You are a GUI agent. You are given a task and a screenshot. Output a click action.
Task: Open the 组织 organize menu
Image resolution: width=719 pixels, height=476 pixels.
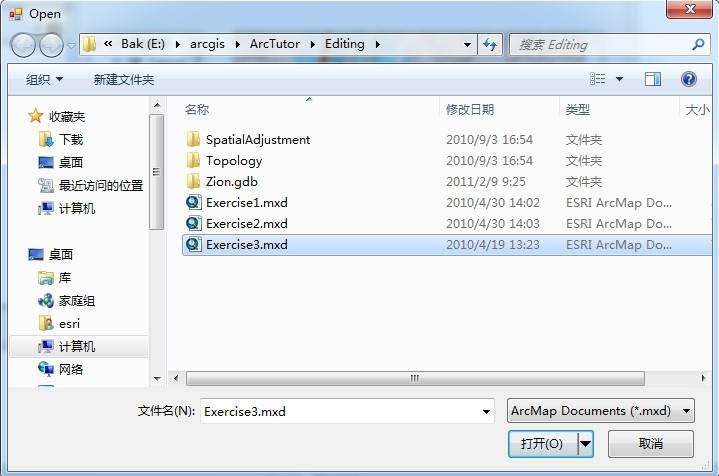pos(44,79)
